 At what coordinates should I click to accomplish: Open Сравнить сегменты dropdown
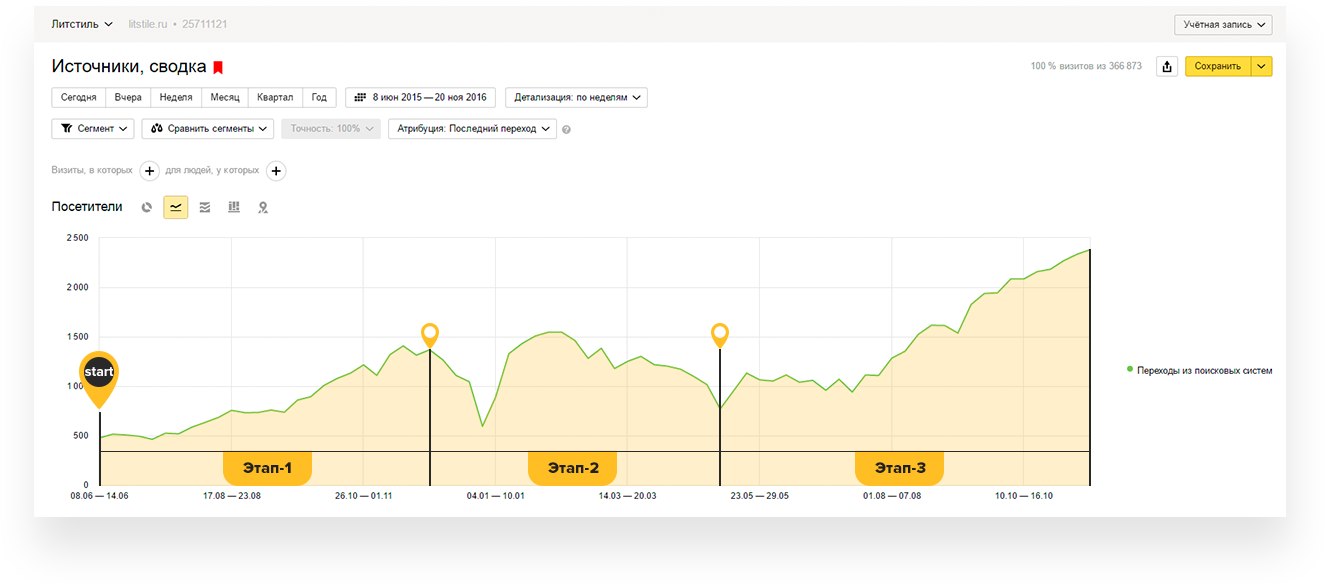(208, 129)
